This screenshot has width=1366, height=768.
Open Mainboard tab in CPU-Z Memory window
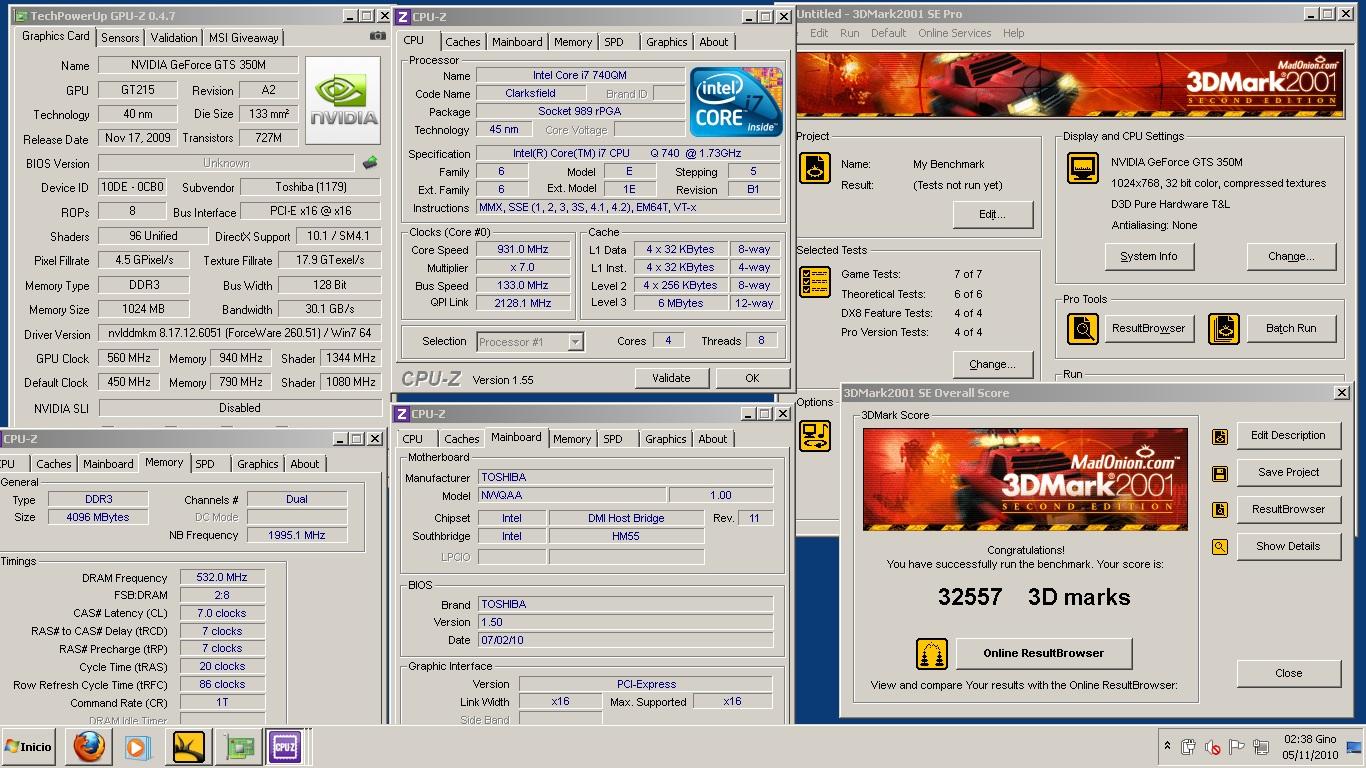pyautogui.click(x=108, y=464)
